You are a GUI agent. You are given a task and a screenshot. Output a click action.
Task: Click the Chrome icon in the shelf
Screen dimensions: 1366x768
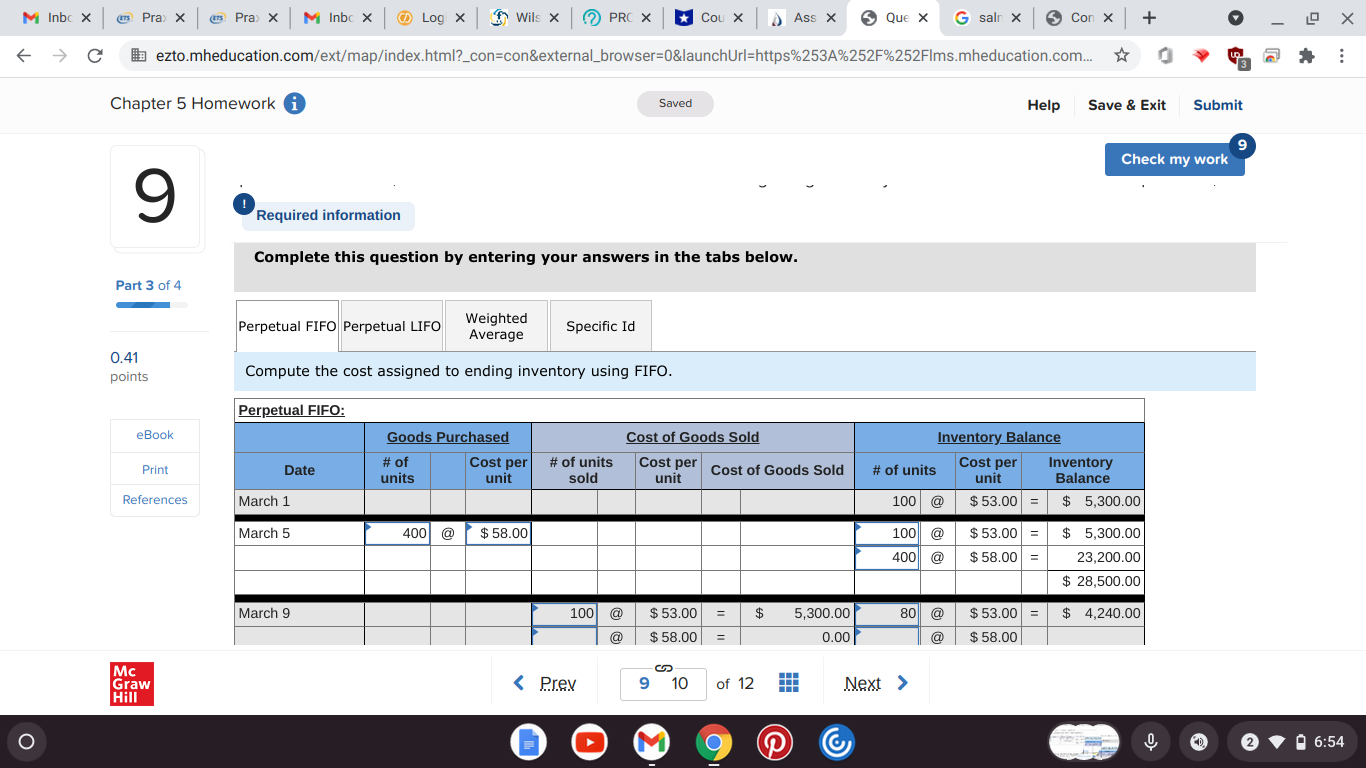[713, 742]
